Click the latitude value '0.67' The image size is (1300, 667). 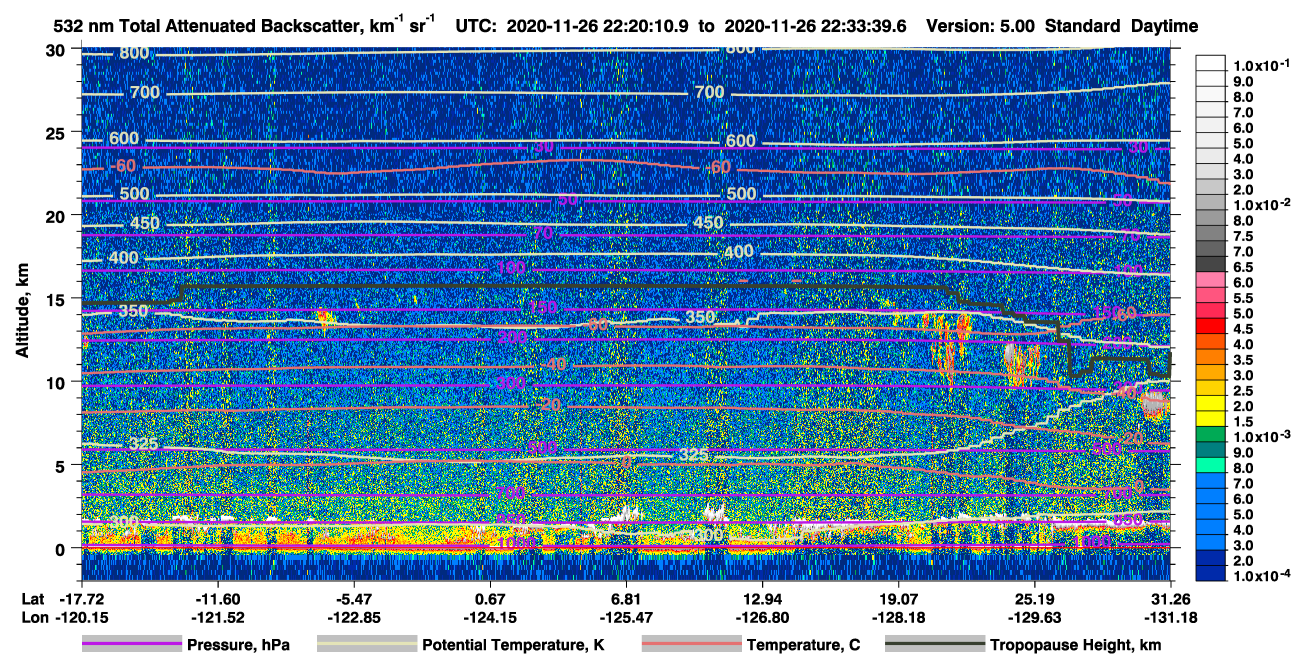[489, 597]
